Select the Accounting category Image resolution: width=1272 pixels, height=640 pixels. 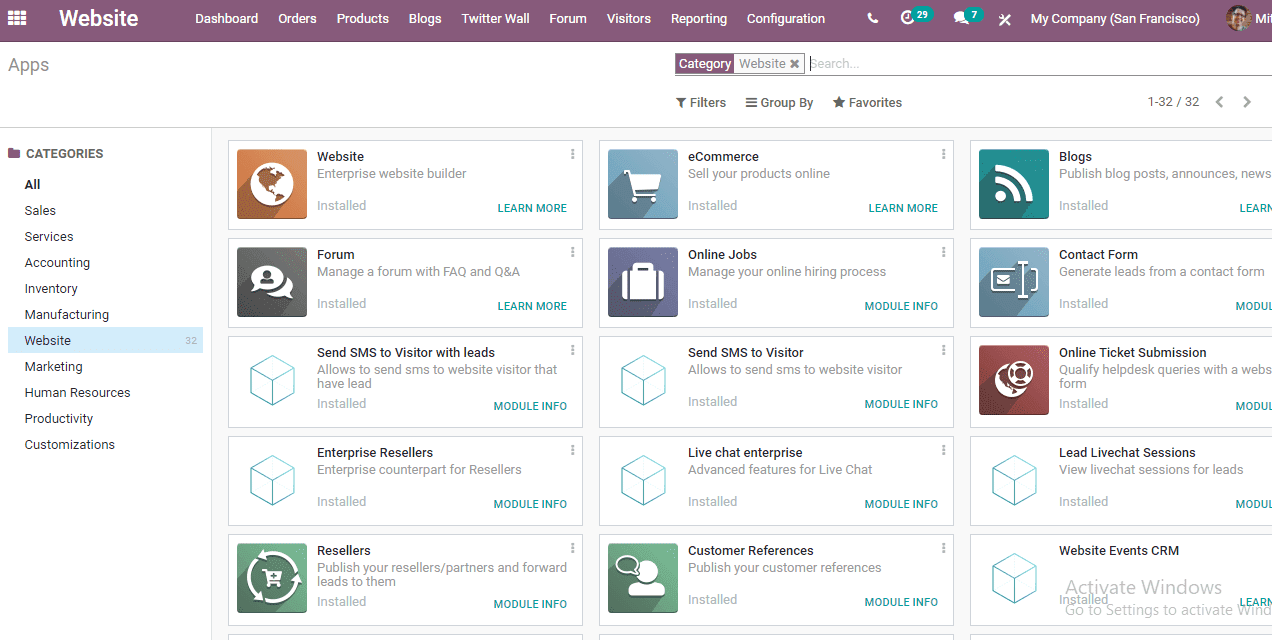coord(57,263)
